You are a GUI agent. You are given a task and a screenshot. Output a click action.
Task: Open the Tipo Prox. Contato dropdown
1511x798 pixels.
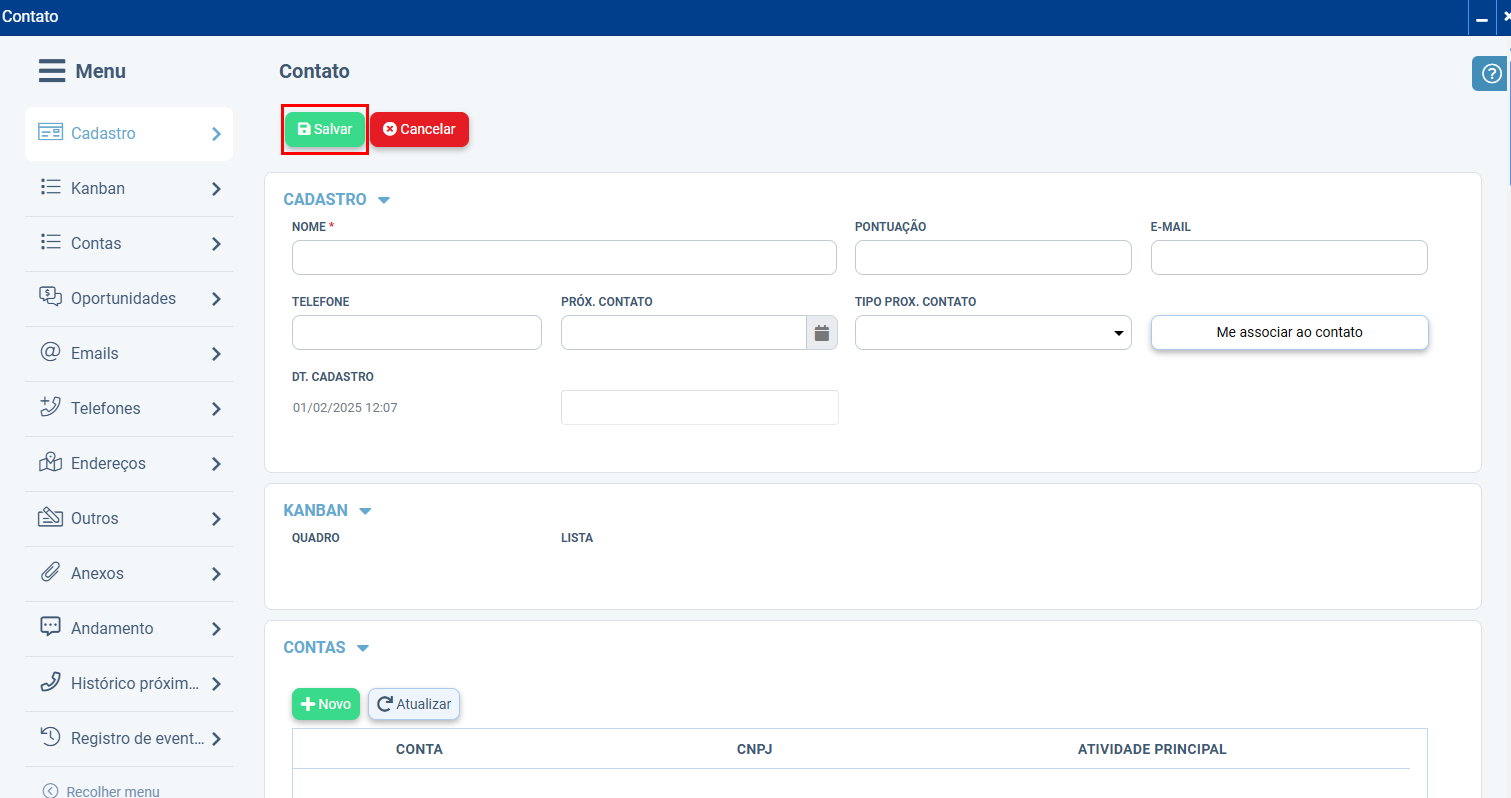pos(993,333)
